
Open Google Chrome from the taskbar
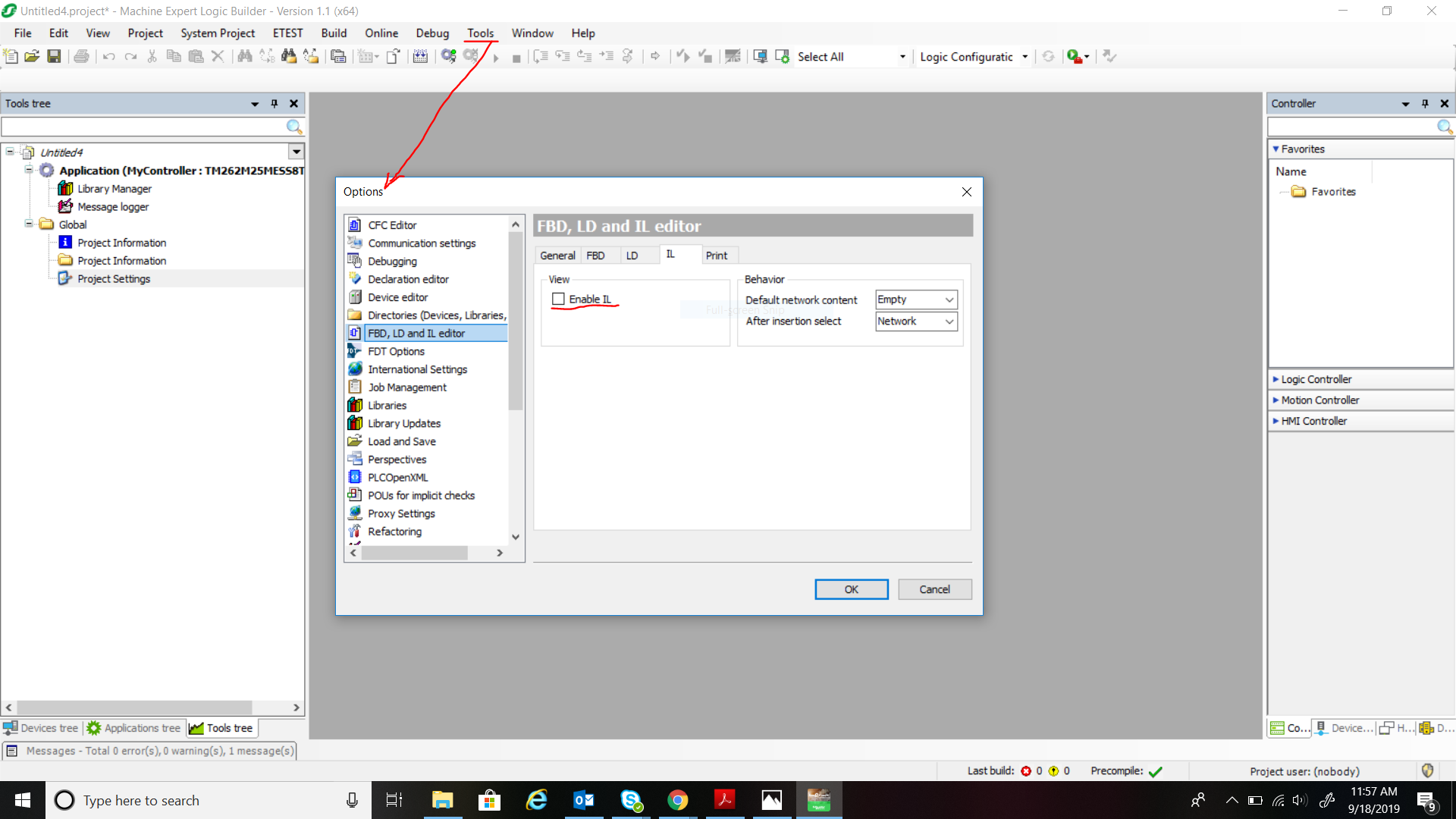pos(677,800)
